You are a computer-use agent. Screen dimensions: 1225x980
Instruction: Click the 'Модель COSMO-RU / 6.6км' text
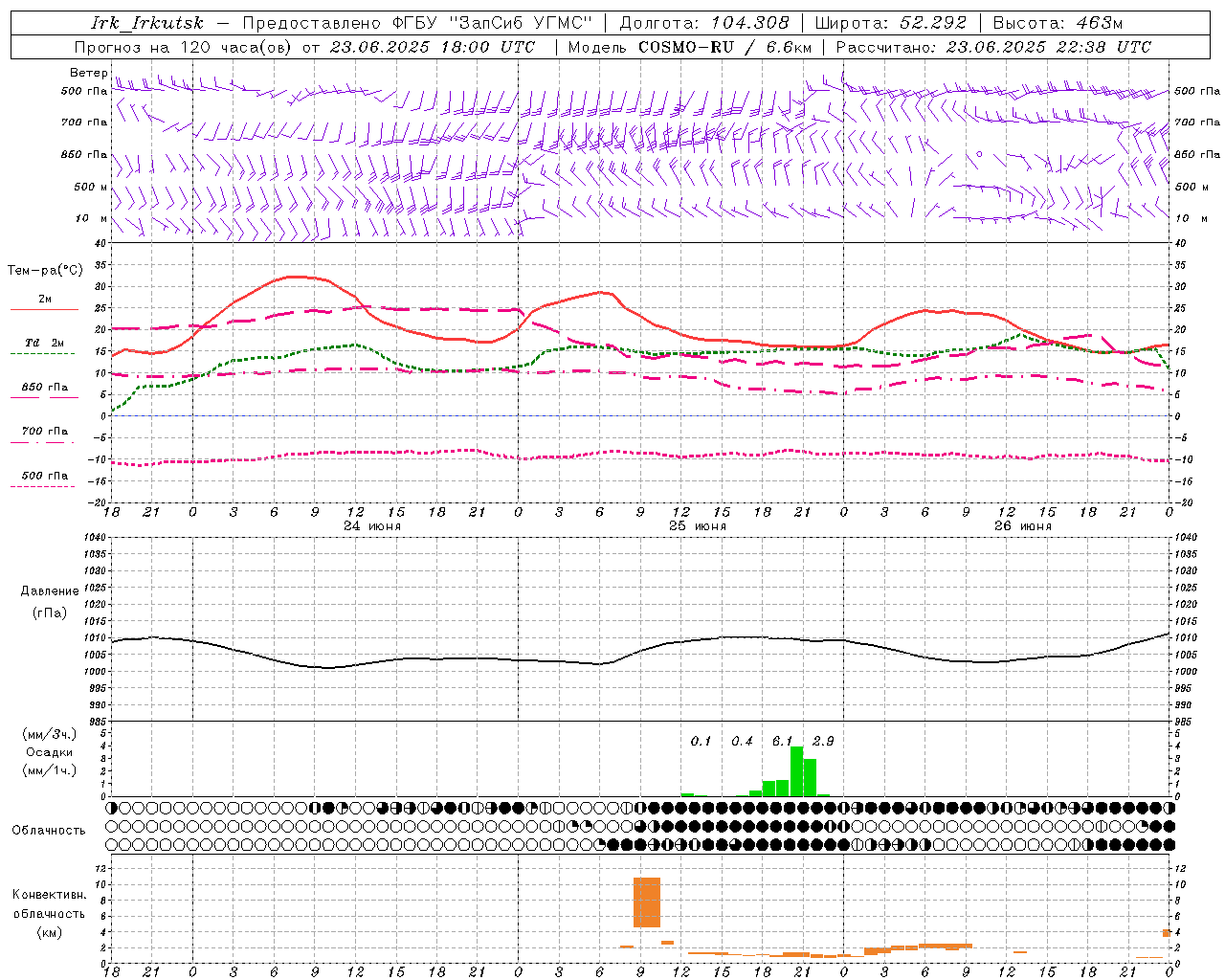[x=690, y=47]
